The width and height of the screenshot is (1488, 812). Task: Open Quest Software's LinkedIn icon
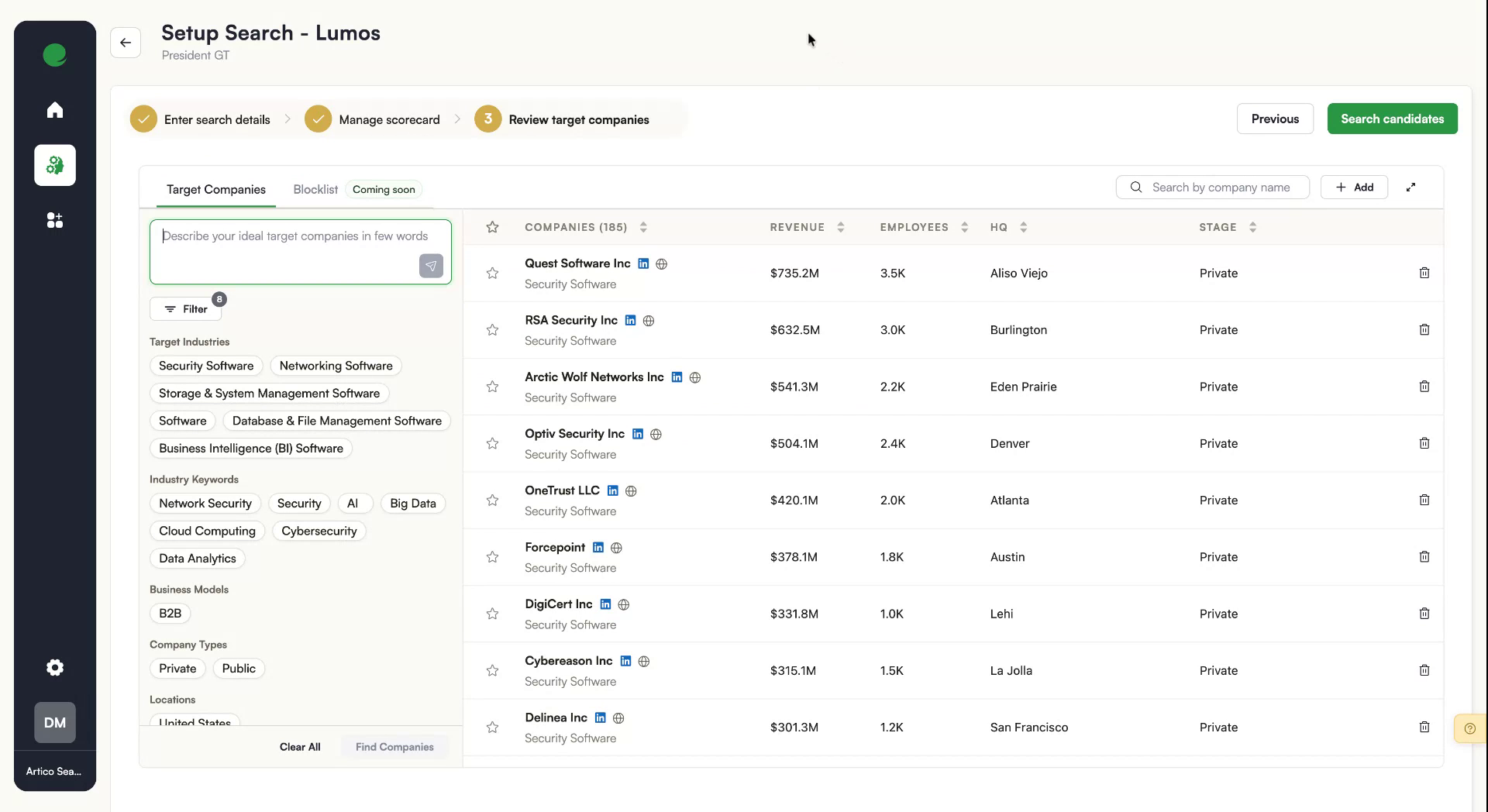[642, 263]
